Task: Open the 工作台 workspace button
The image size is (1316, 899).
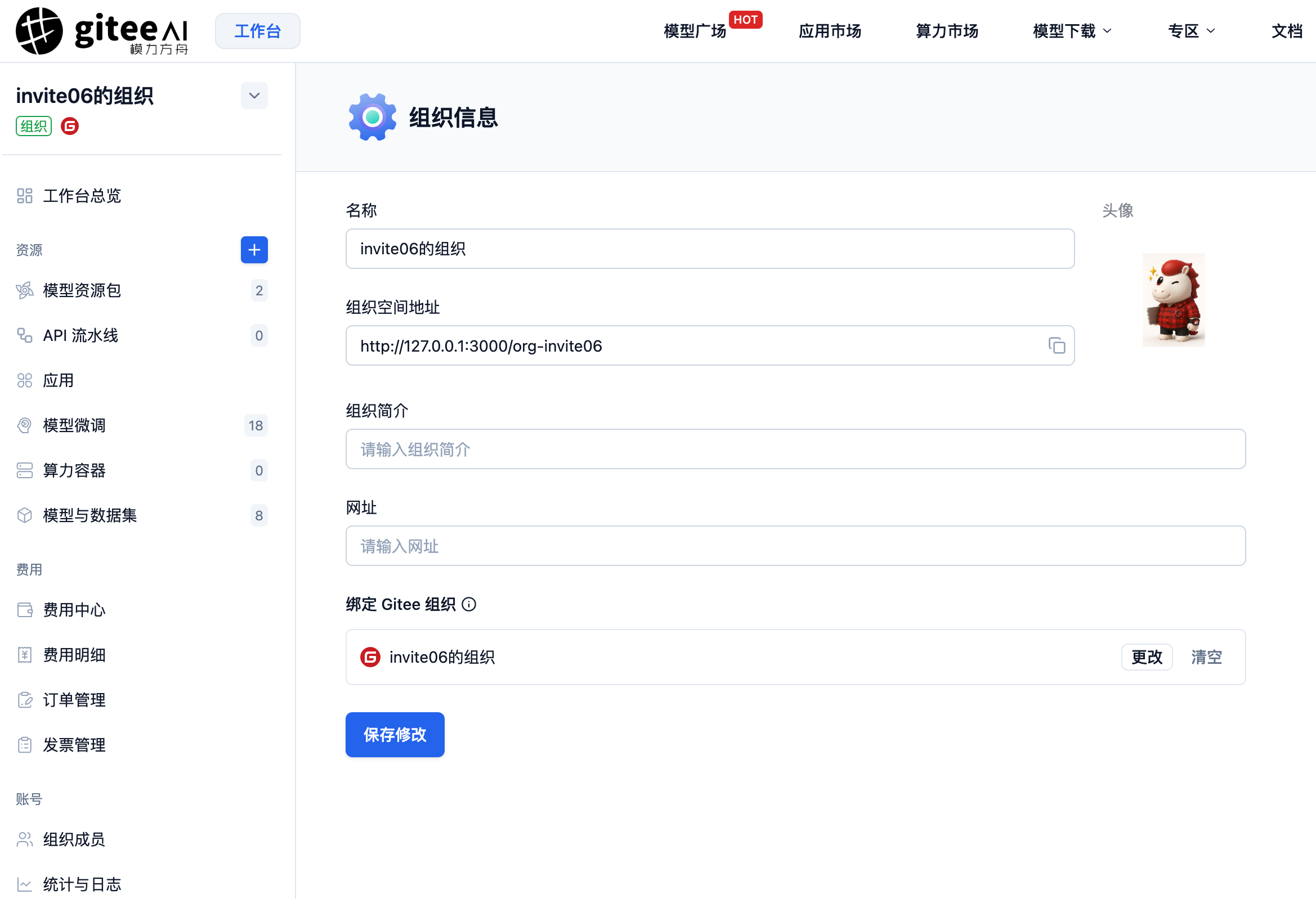Action: [258, 31]
